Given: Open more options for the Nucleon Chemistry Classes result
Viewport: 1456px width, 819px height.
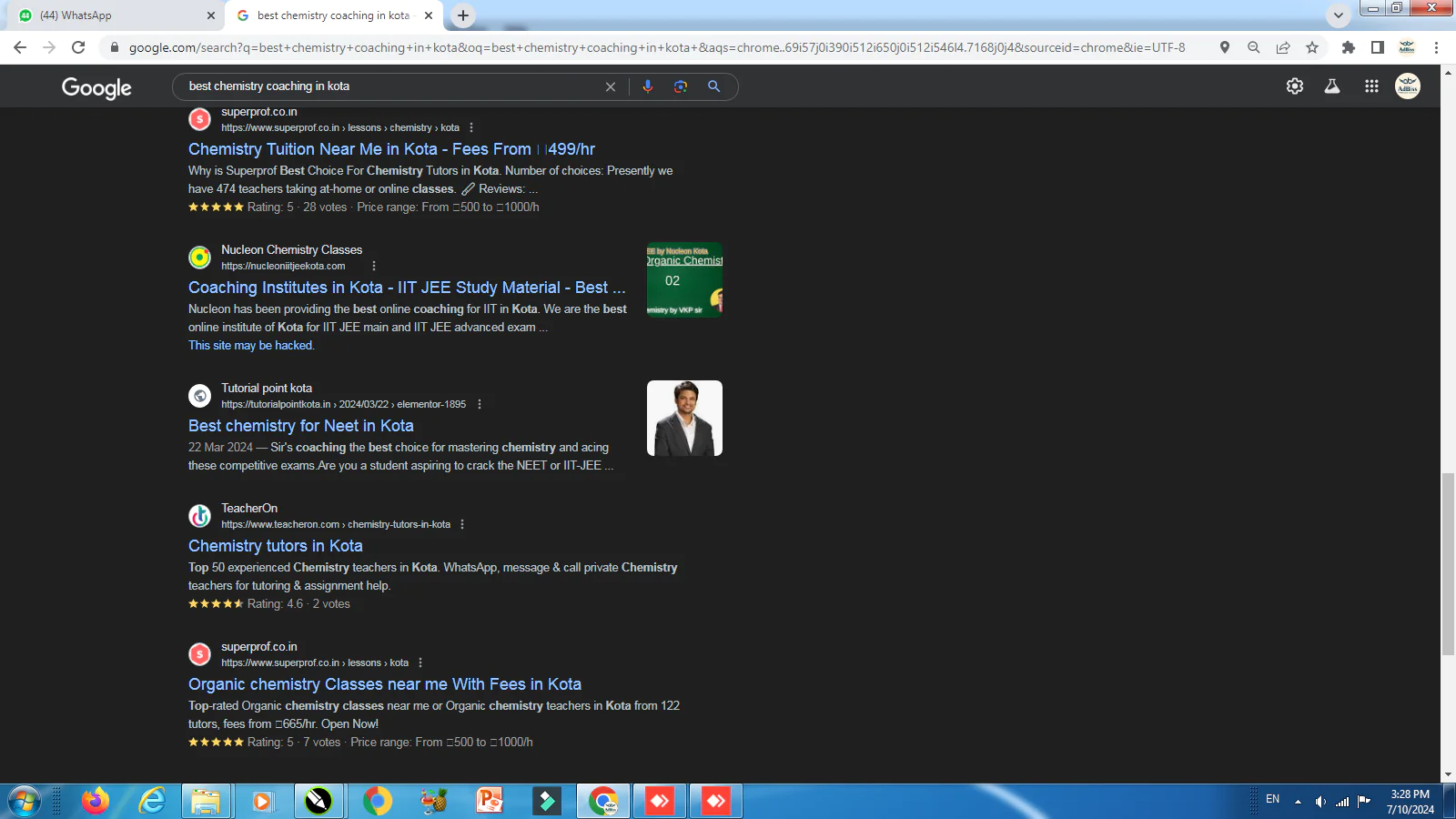Looking at the screenshot, I should pos(374,267).
